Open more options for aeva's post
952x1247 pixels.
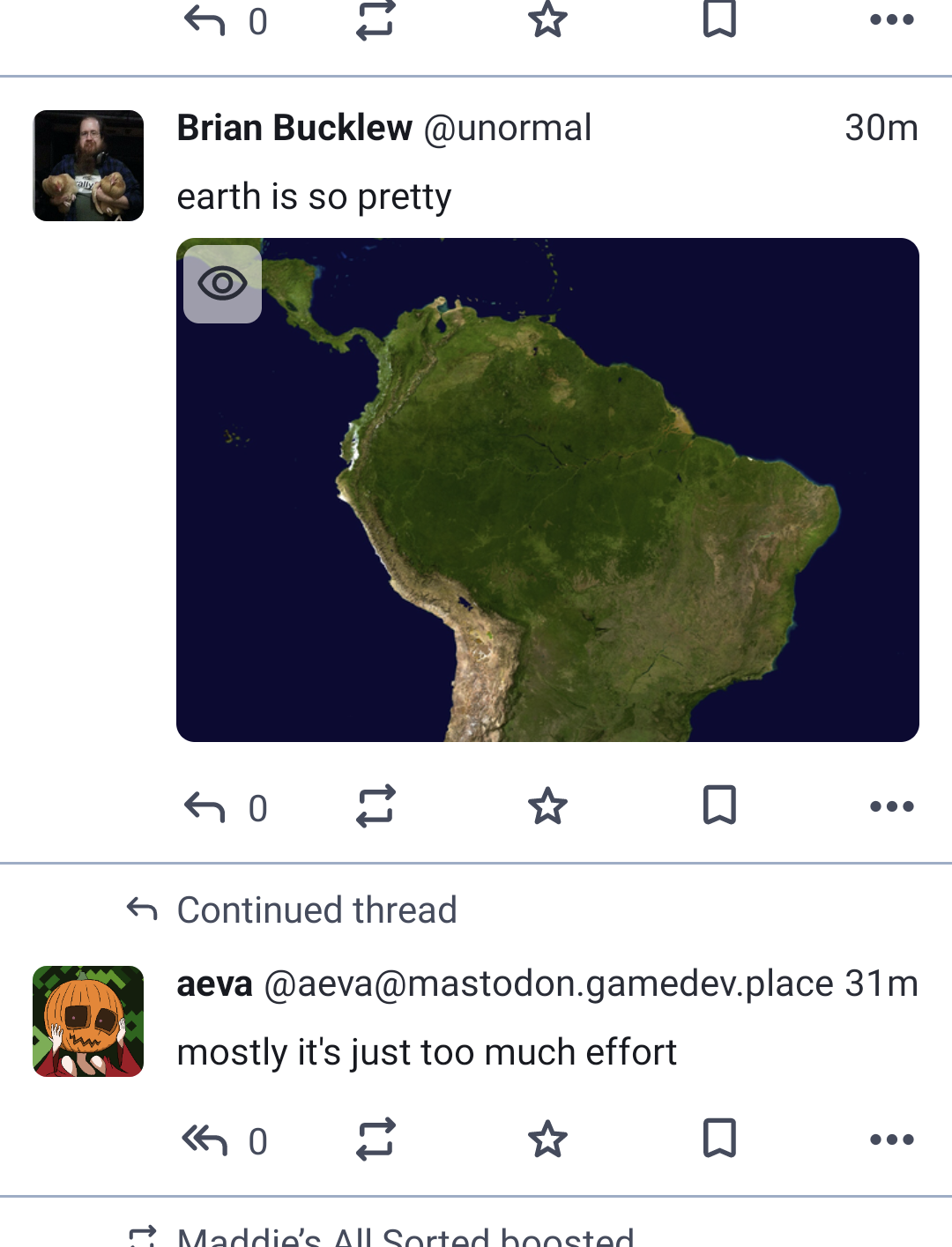[891, 1139]
